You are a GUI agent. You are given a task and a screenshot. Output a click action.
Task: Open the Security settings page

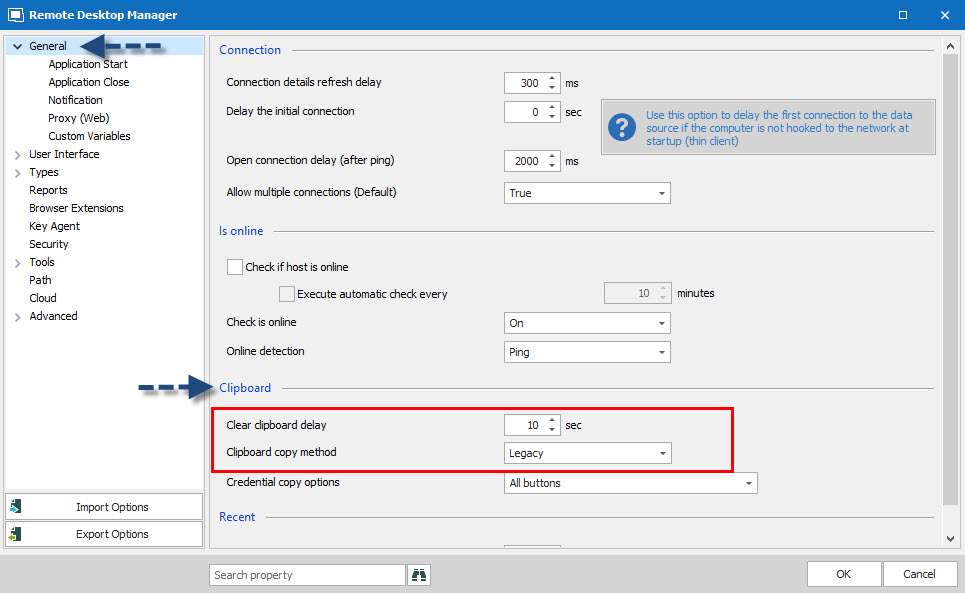(x=49, y=244)
